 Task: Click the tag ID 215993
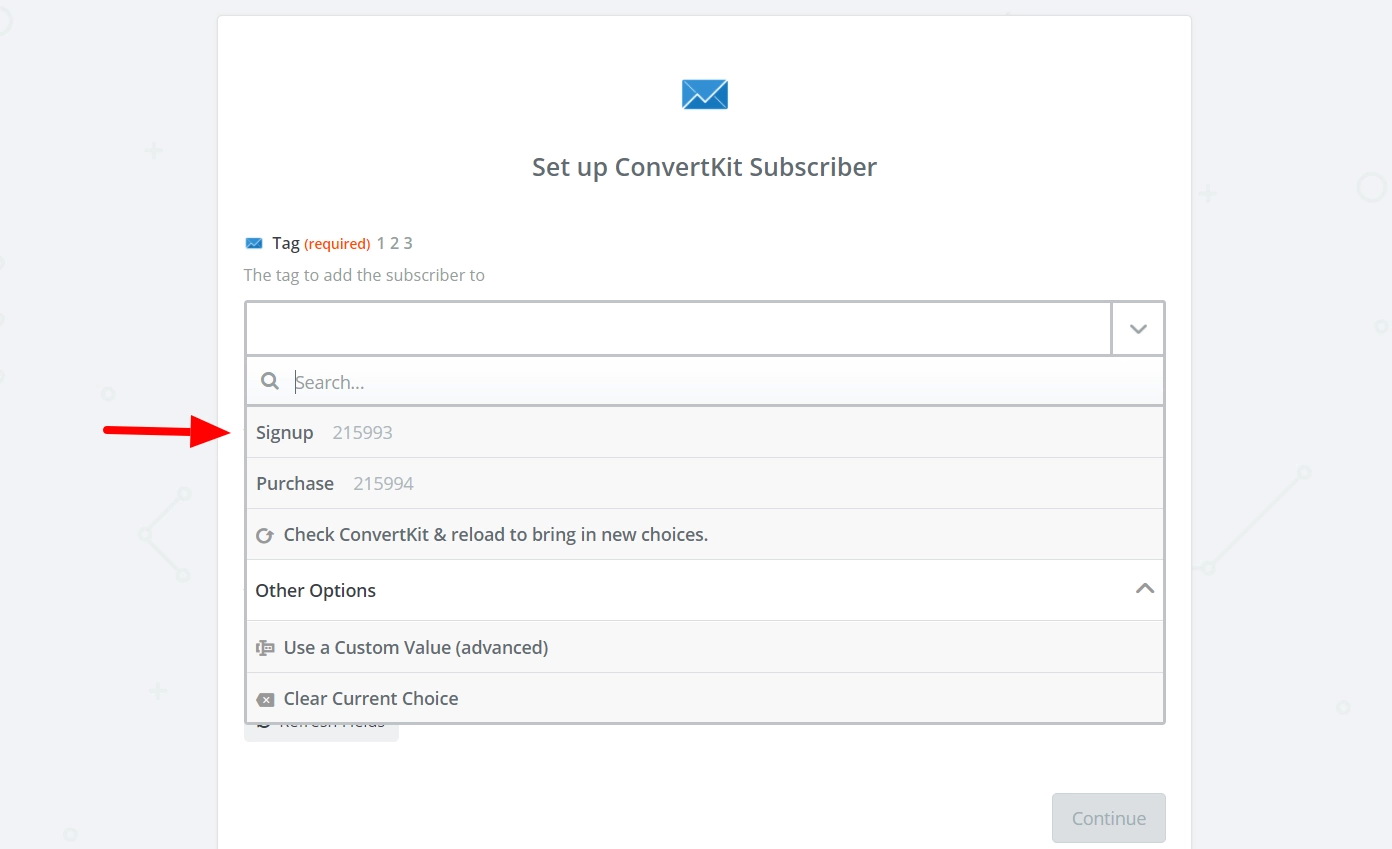pos(362,433)
